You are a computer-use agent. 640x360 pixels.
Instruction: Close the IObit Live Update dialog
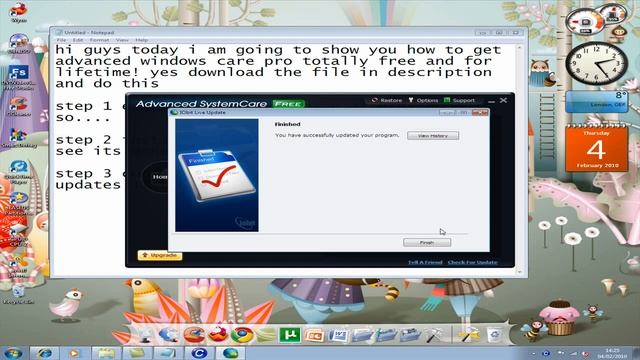[480, 113]
